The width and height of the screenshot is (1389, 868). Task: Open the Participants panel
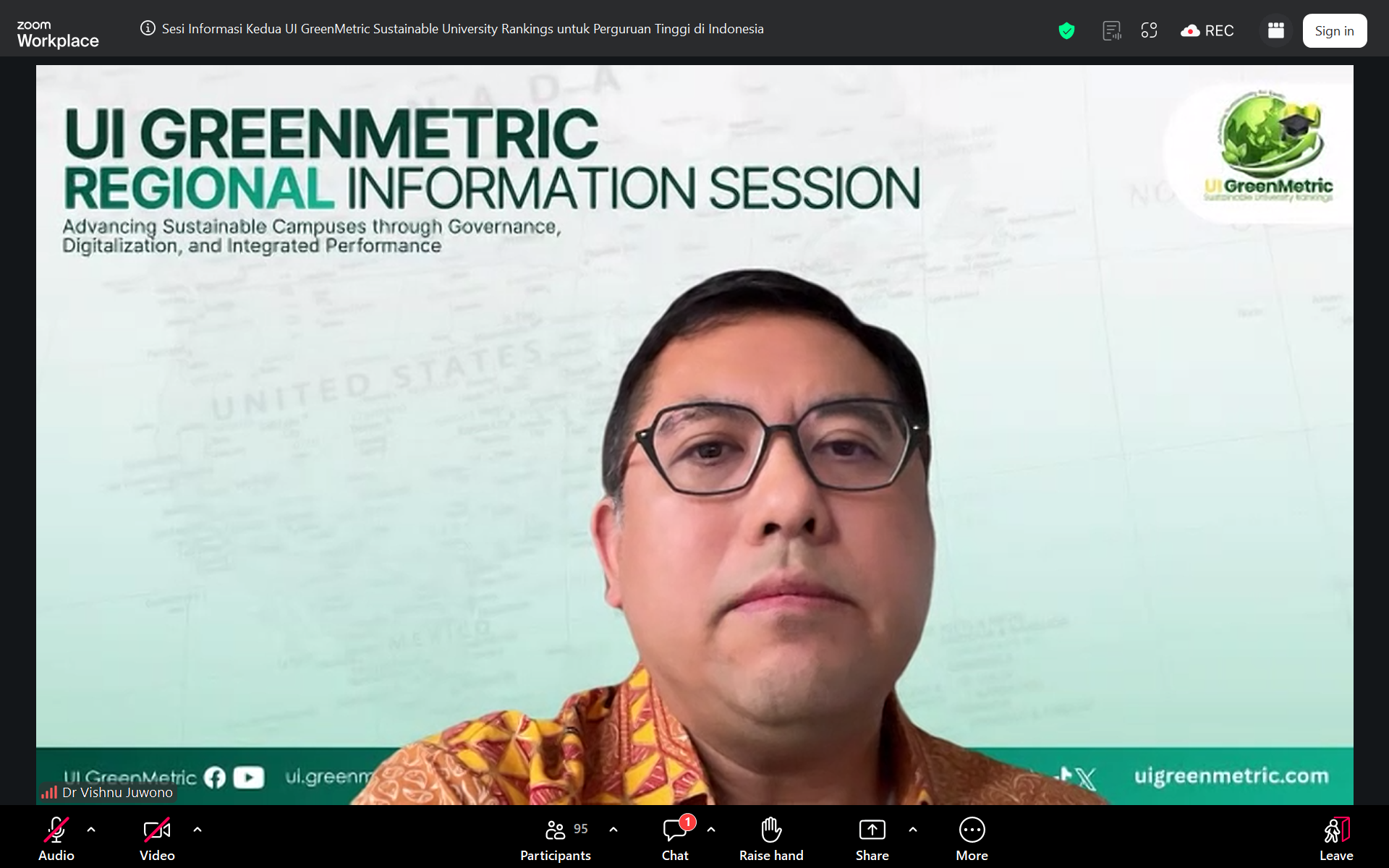556,839
